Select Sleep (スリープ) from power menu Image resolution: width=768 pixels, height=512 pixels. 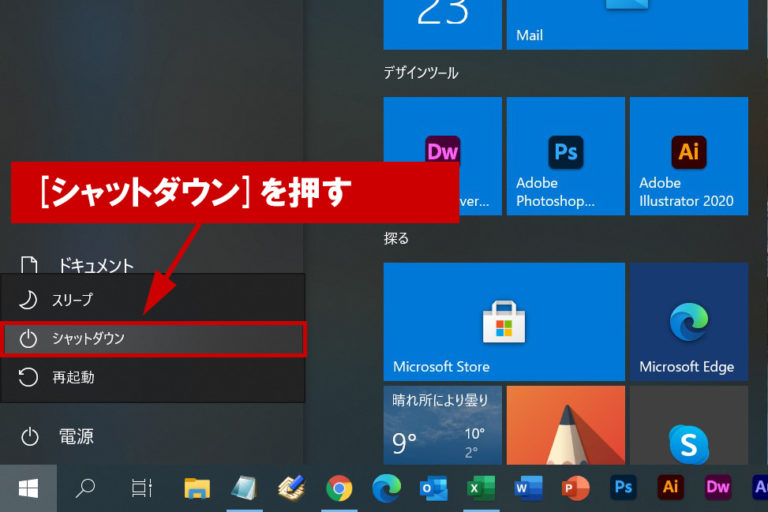pyautogui.click(x=153, y=300)
